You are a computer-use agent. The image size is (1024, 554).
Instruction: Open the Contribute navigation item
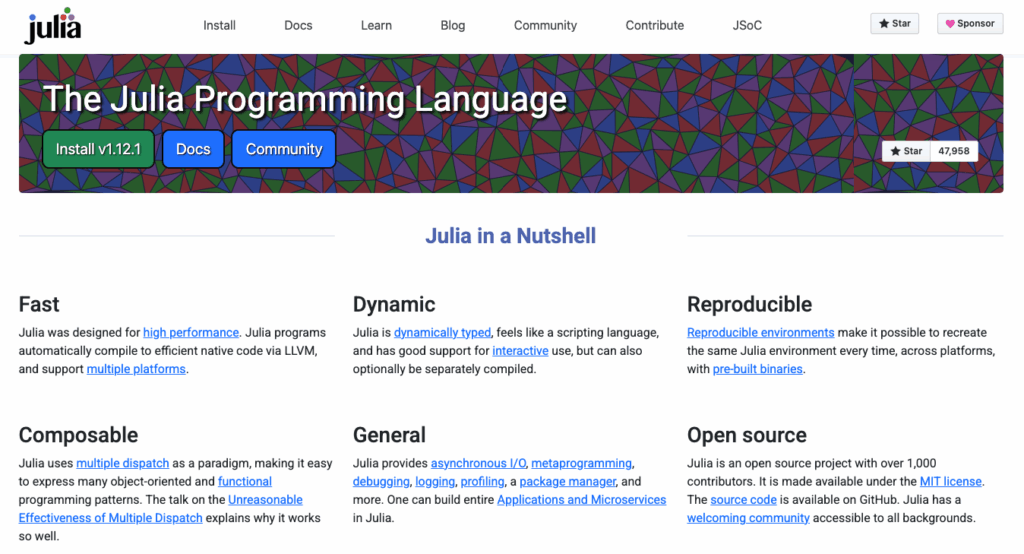pyautogui.click(x=655, y=25)
